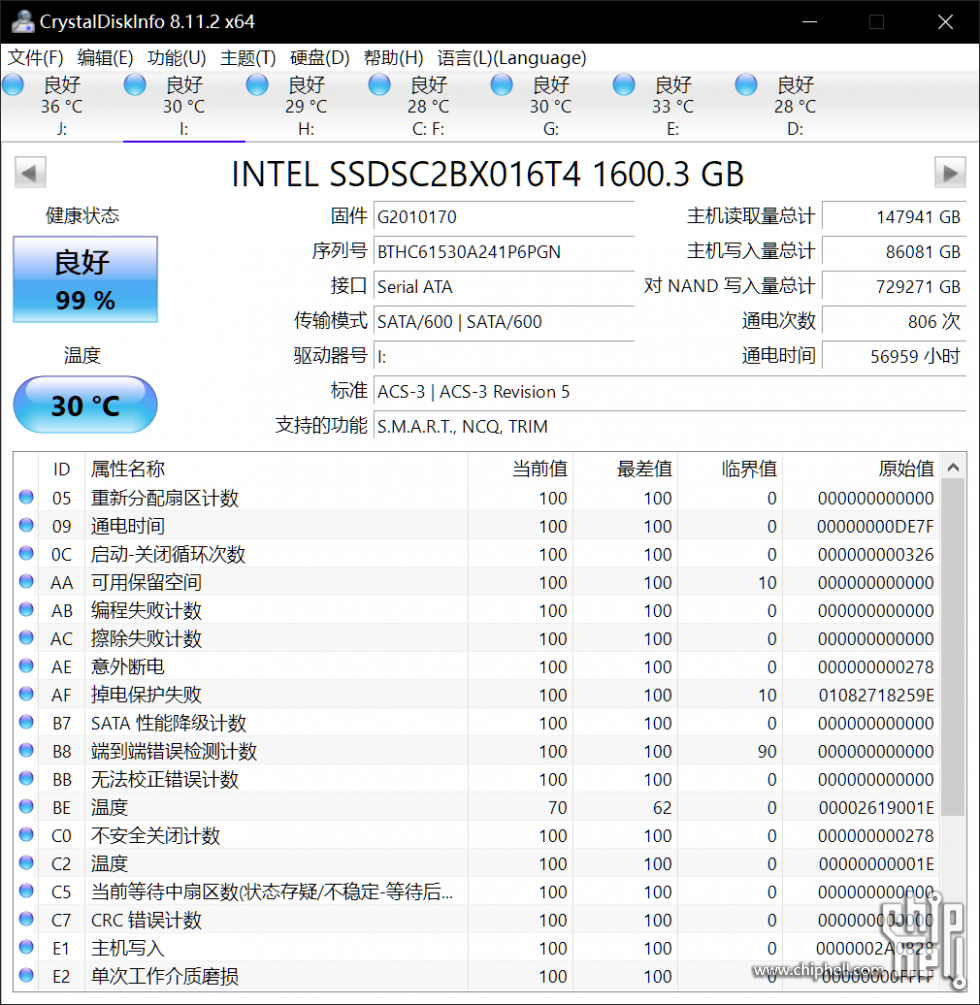980x1005 pixels.
Task: Open the 编辑(E) menu
Action: pos(105,58)
